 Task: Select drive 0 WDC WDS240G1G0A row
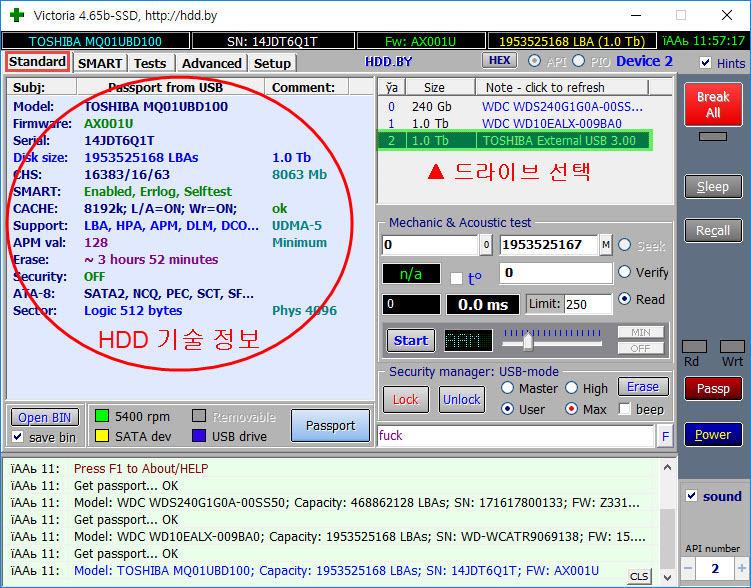coord(514,106)
